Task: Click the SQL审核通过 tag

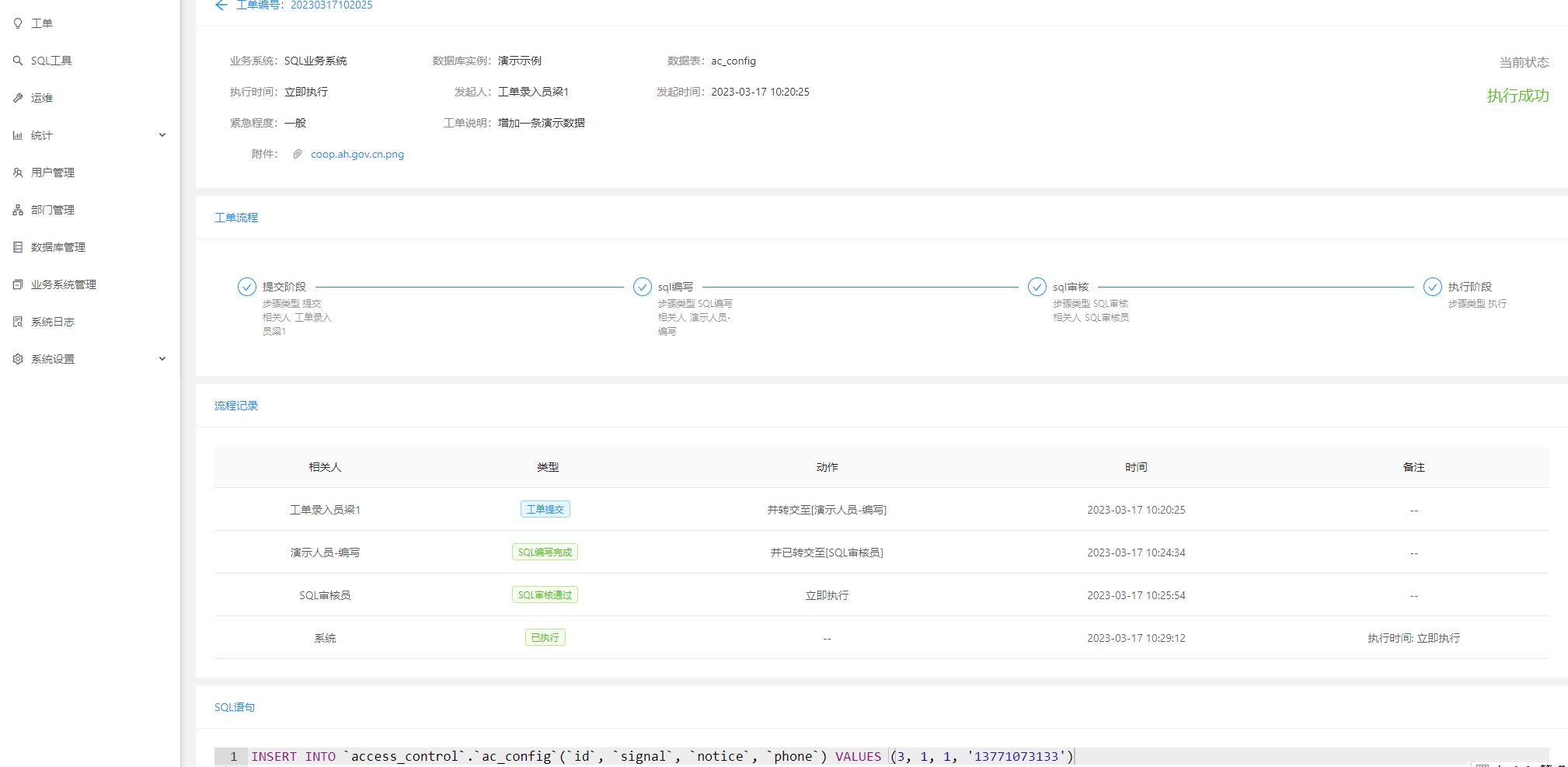Action: pos(545,594)
